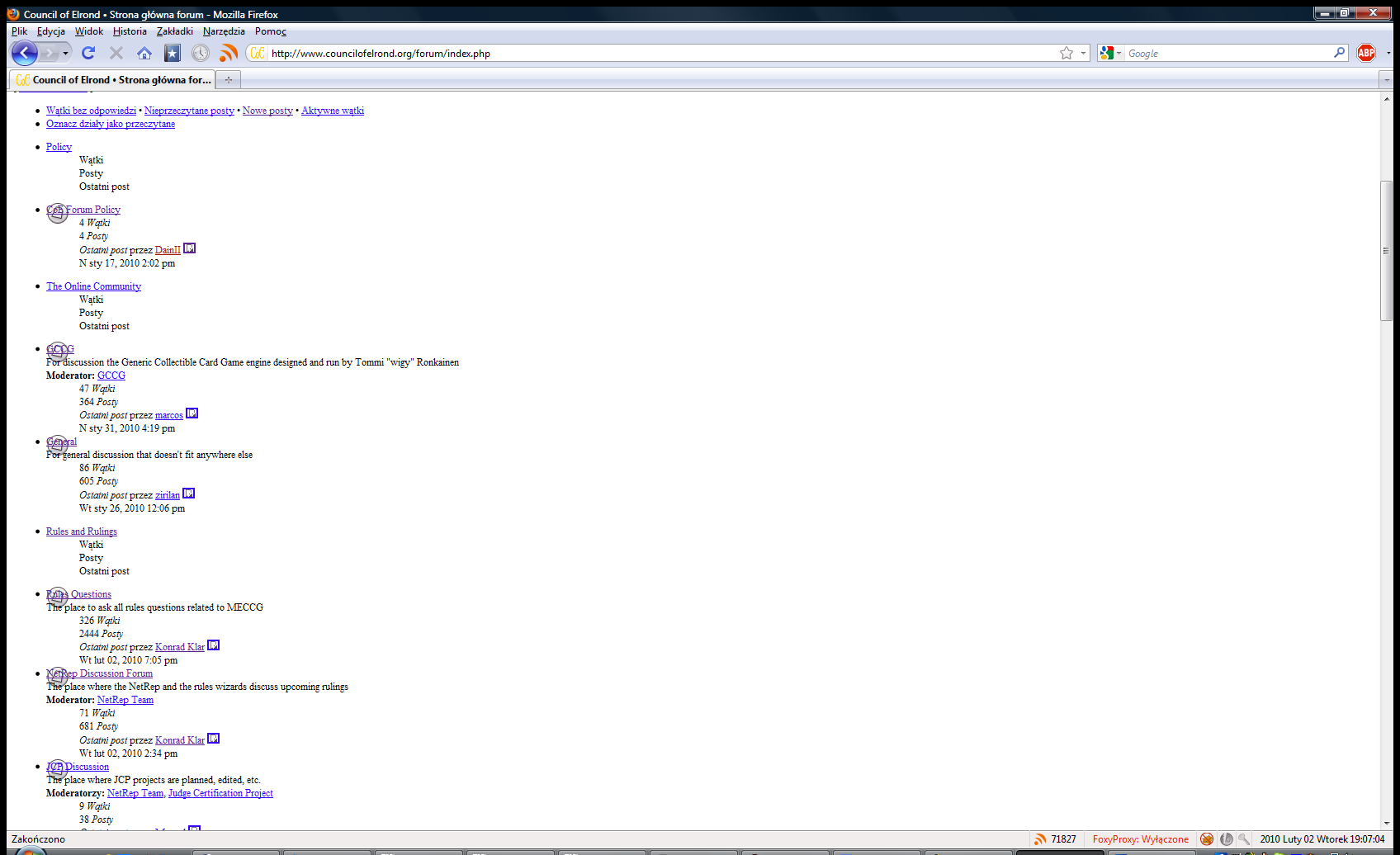1400x855 pixels.
Task: View latest post icon next to marcos
Action: (192, 413)
